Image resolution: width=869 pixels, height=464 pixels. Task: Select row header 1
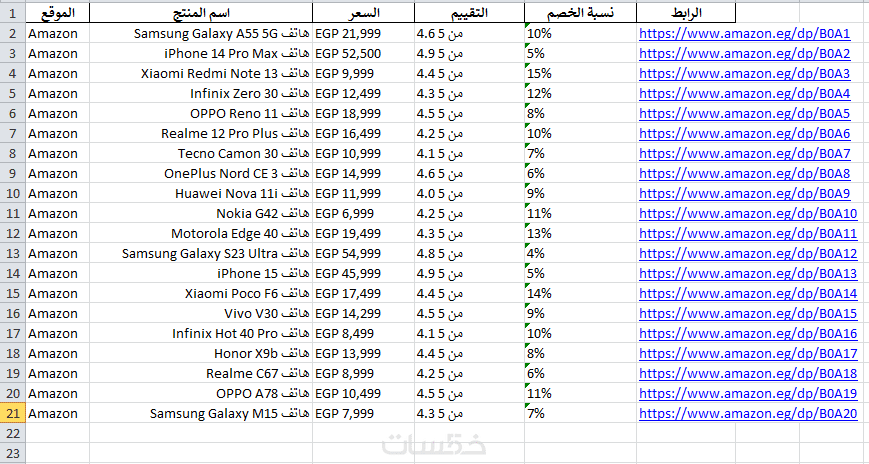click(x=13, y=13)
